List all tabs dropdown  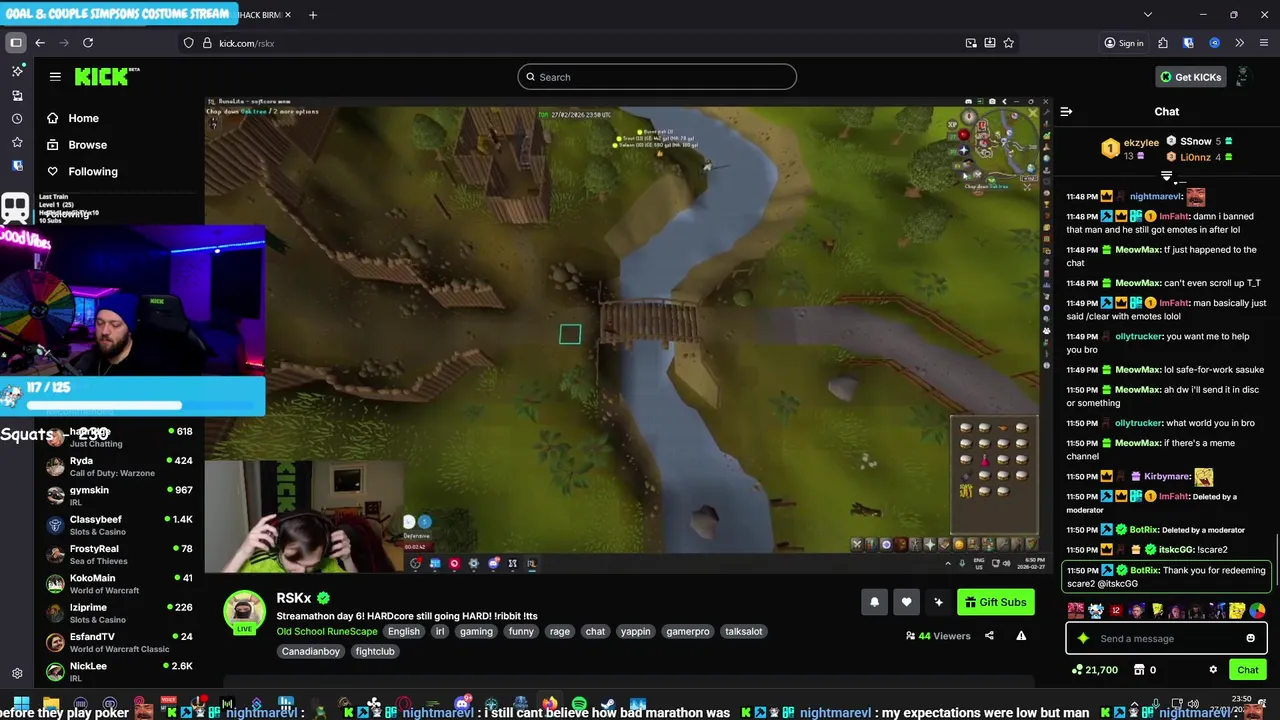(1147, 15)
